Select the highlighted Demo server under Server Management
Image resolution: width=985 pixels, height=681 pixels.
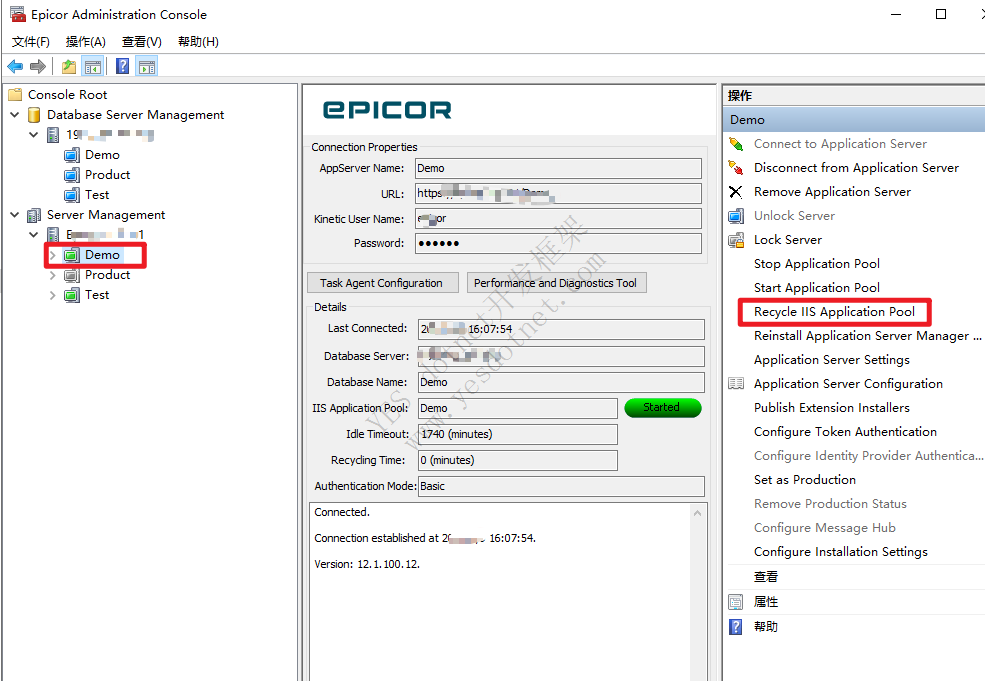pos(101,254)
